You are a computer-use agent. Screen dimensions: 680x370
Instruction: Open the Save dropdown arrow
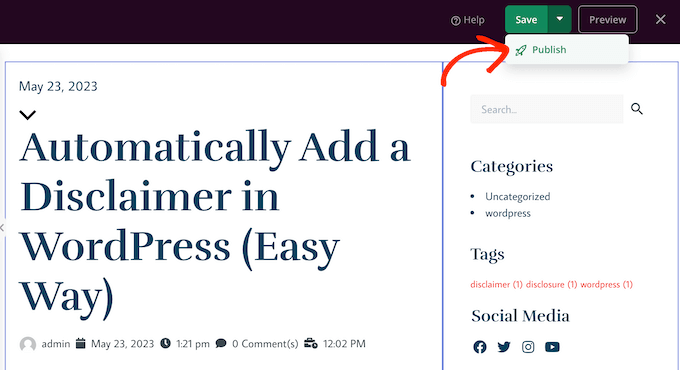(559, 20)
